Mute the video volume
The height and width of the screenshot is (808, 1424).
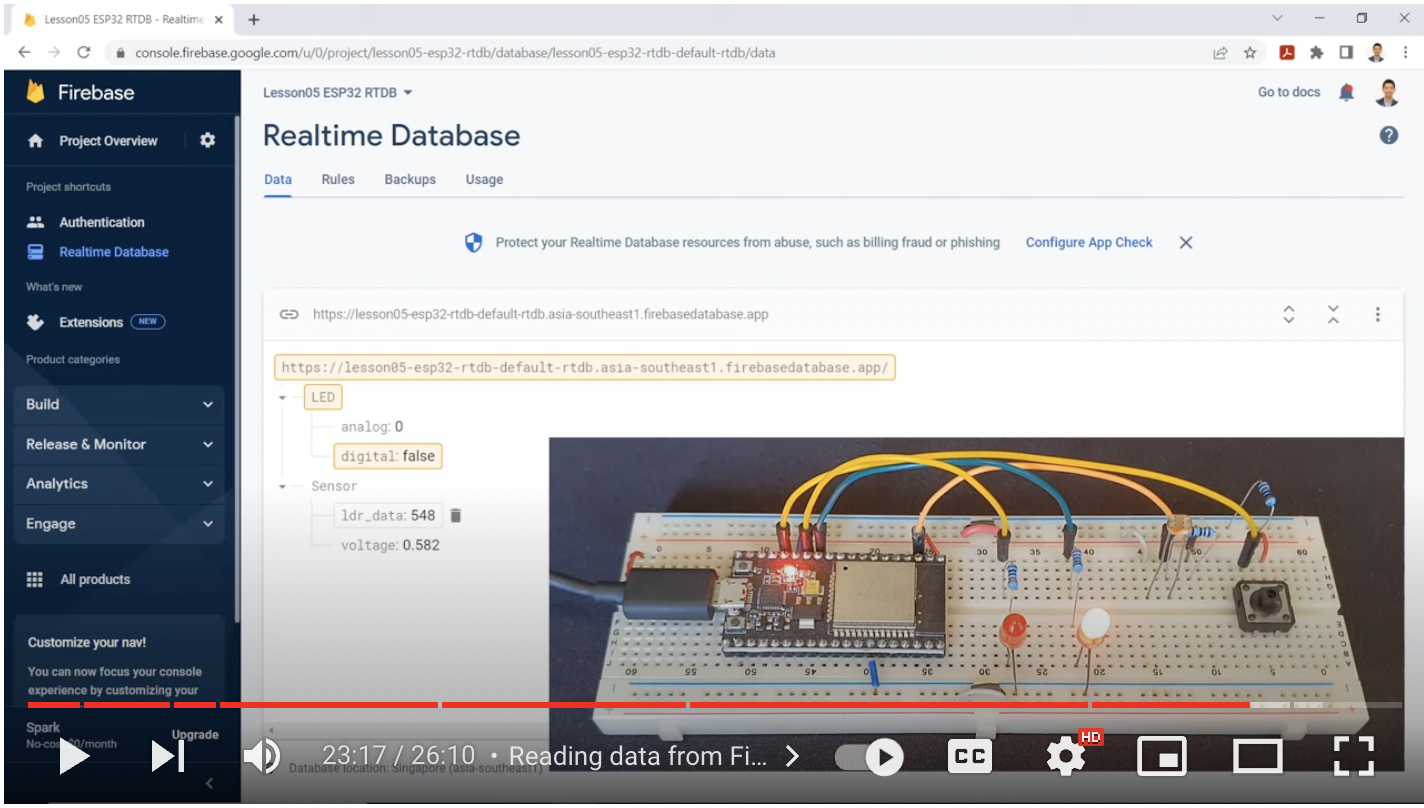click(x=262, y=757)
